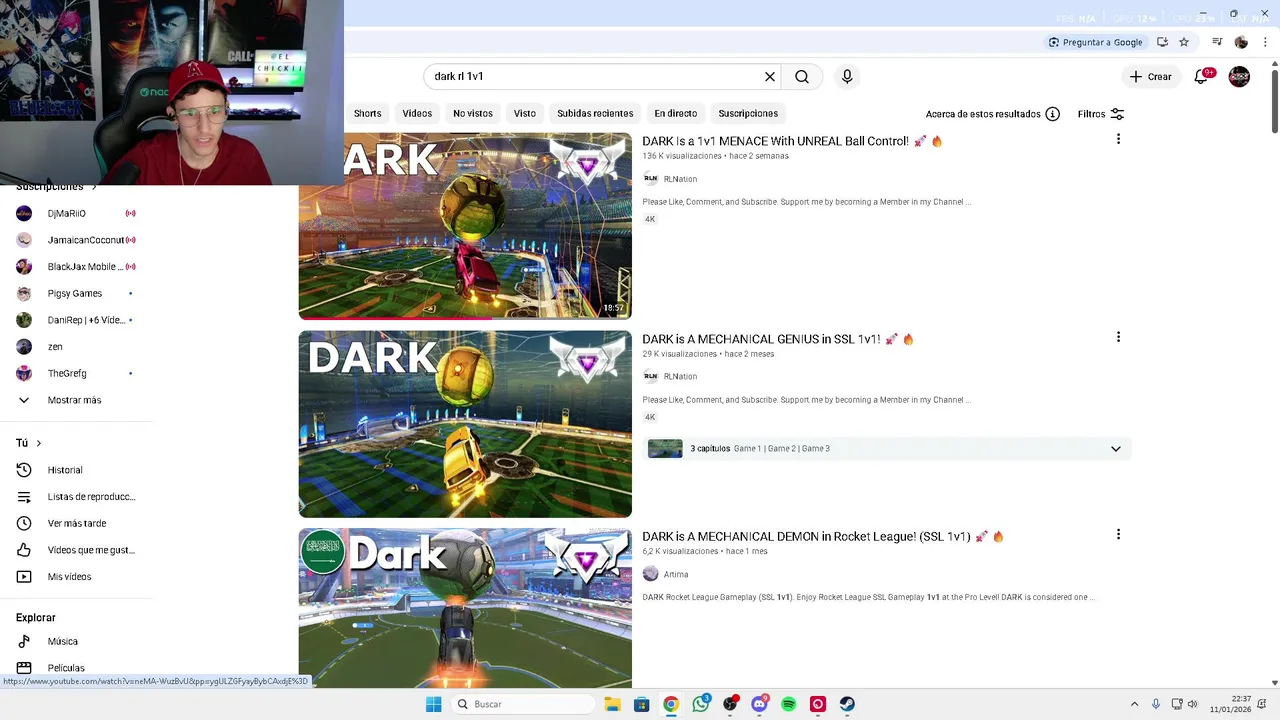
Task: Click the install app icon in address bar
Action: 1162,42
